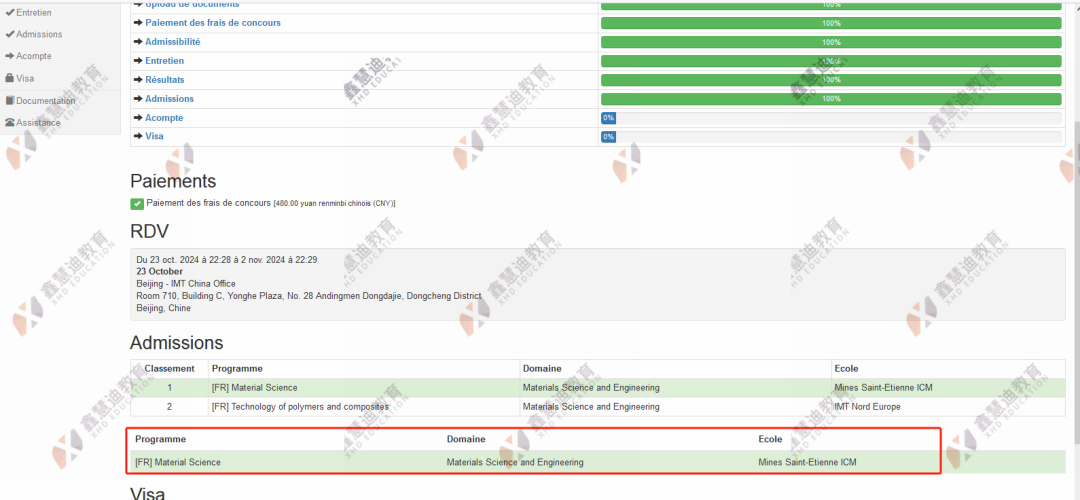This screenshot has width=1080, height=500.
Task: Open Assistance in the sidebar
Action: coord(38,123)
